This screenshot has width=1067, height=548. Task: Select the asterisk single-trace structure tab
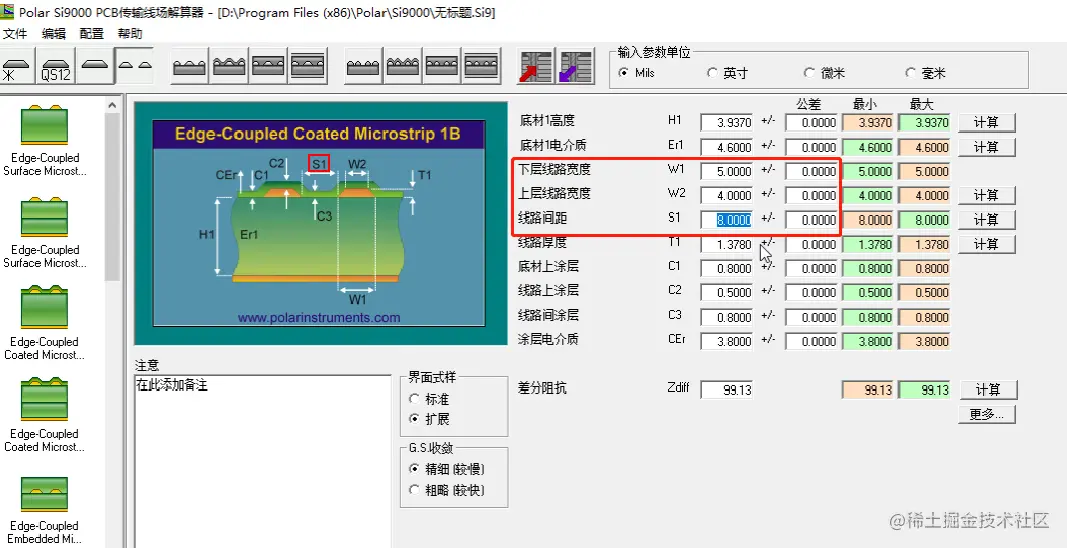click(x=17, y=66)
